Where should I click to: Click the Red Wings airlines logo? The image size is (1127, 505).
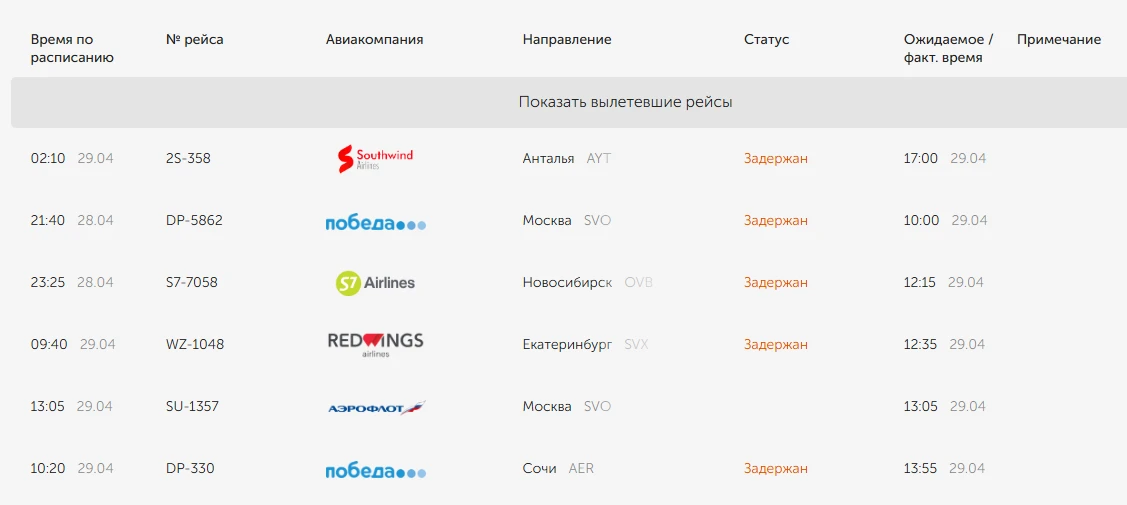coord(375,344)
